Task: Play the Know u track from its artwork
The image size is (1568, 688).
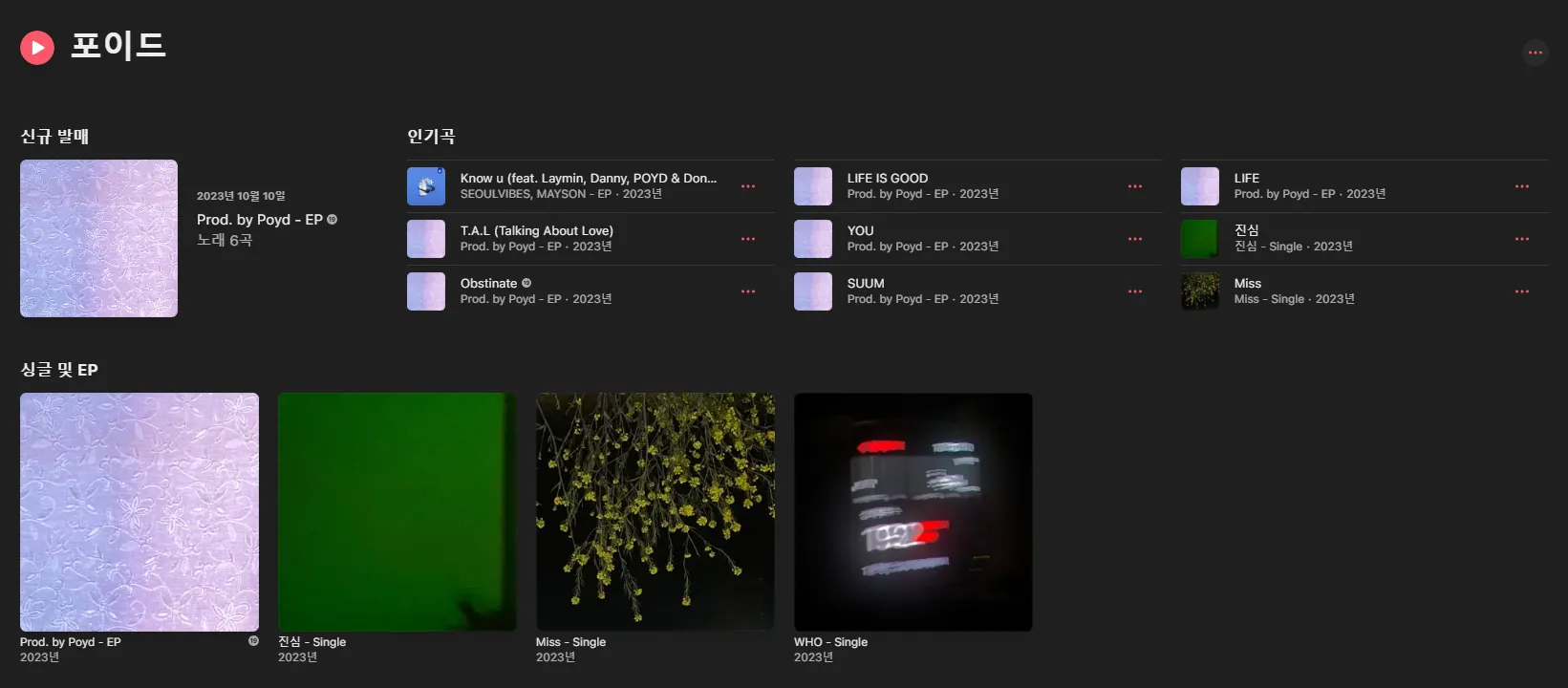Action: 426,186
